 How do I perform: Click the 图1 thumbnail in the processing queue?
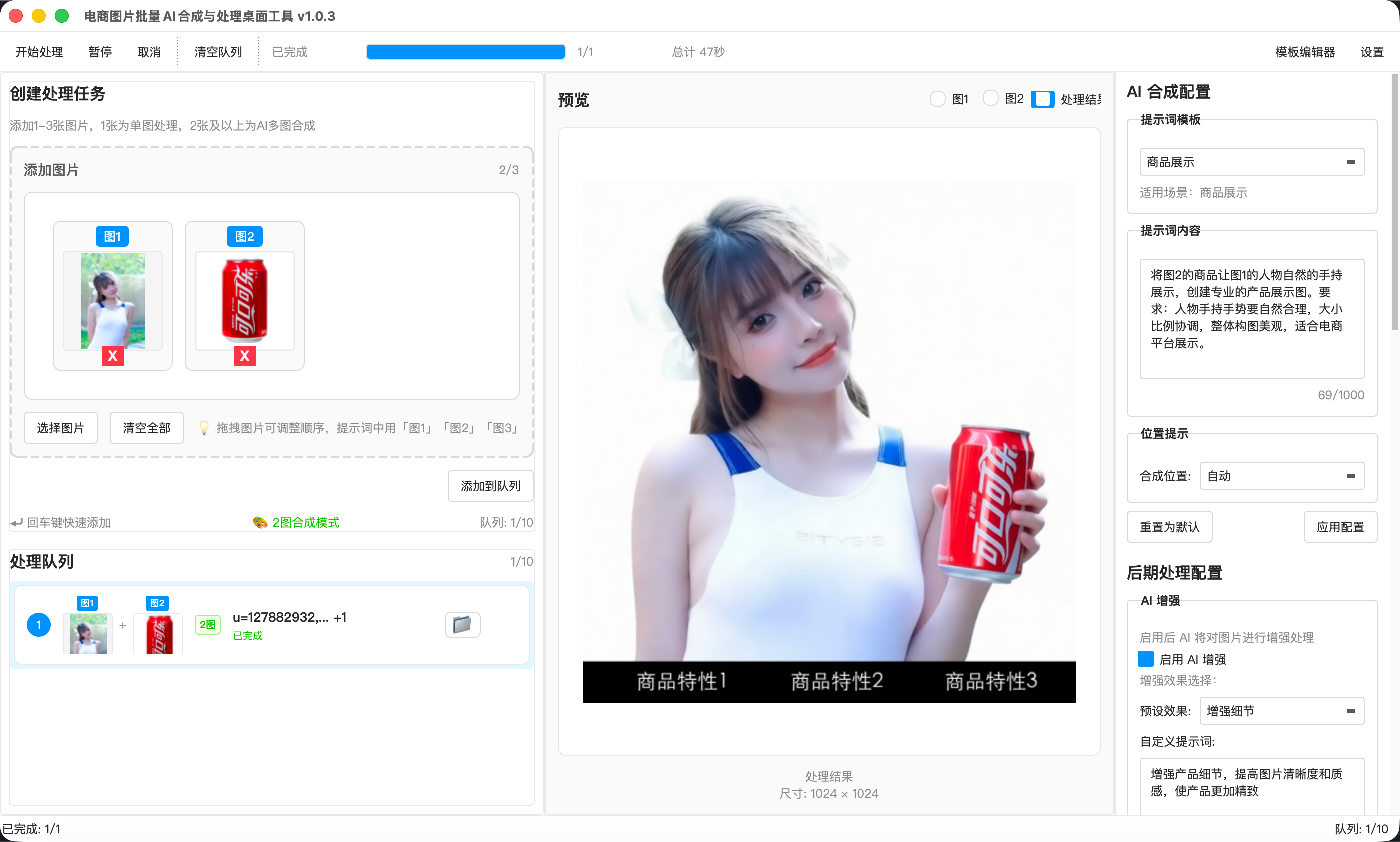88,634
